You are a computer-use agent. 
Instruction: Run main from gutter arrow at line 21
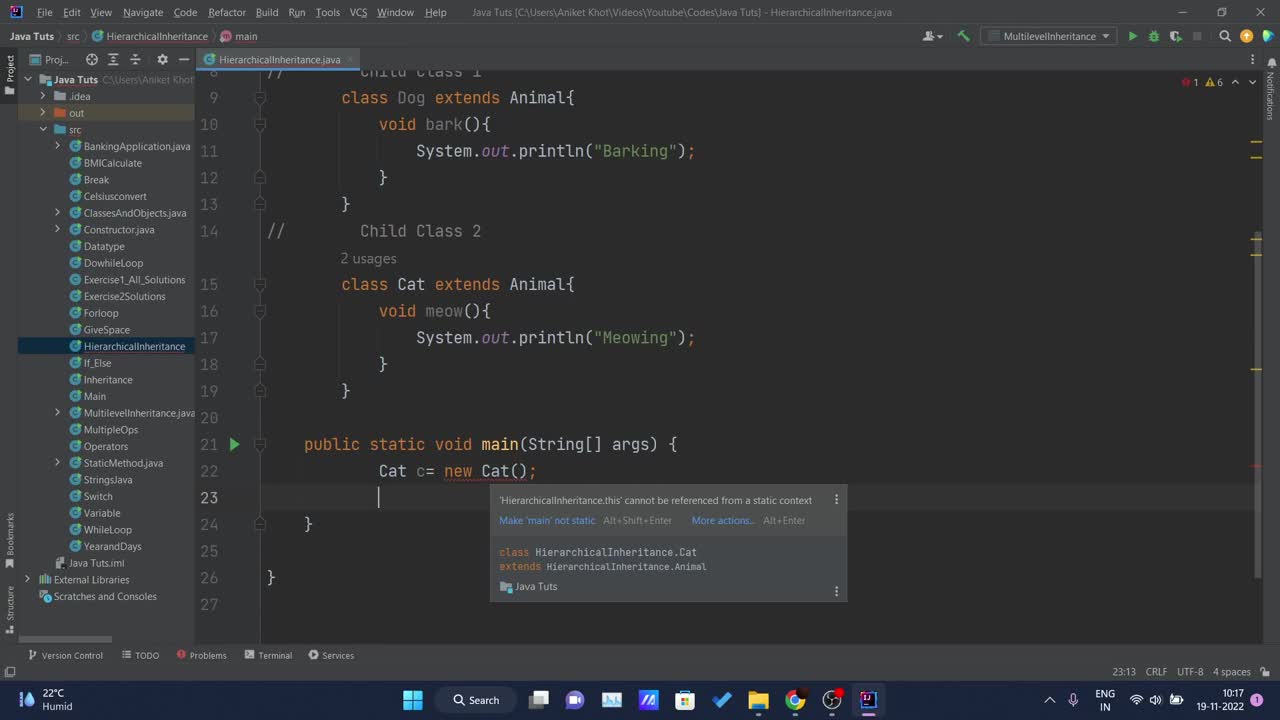click(x=235, y=444)
